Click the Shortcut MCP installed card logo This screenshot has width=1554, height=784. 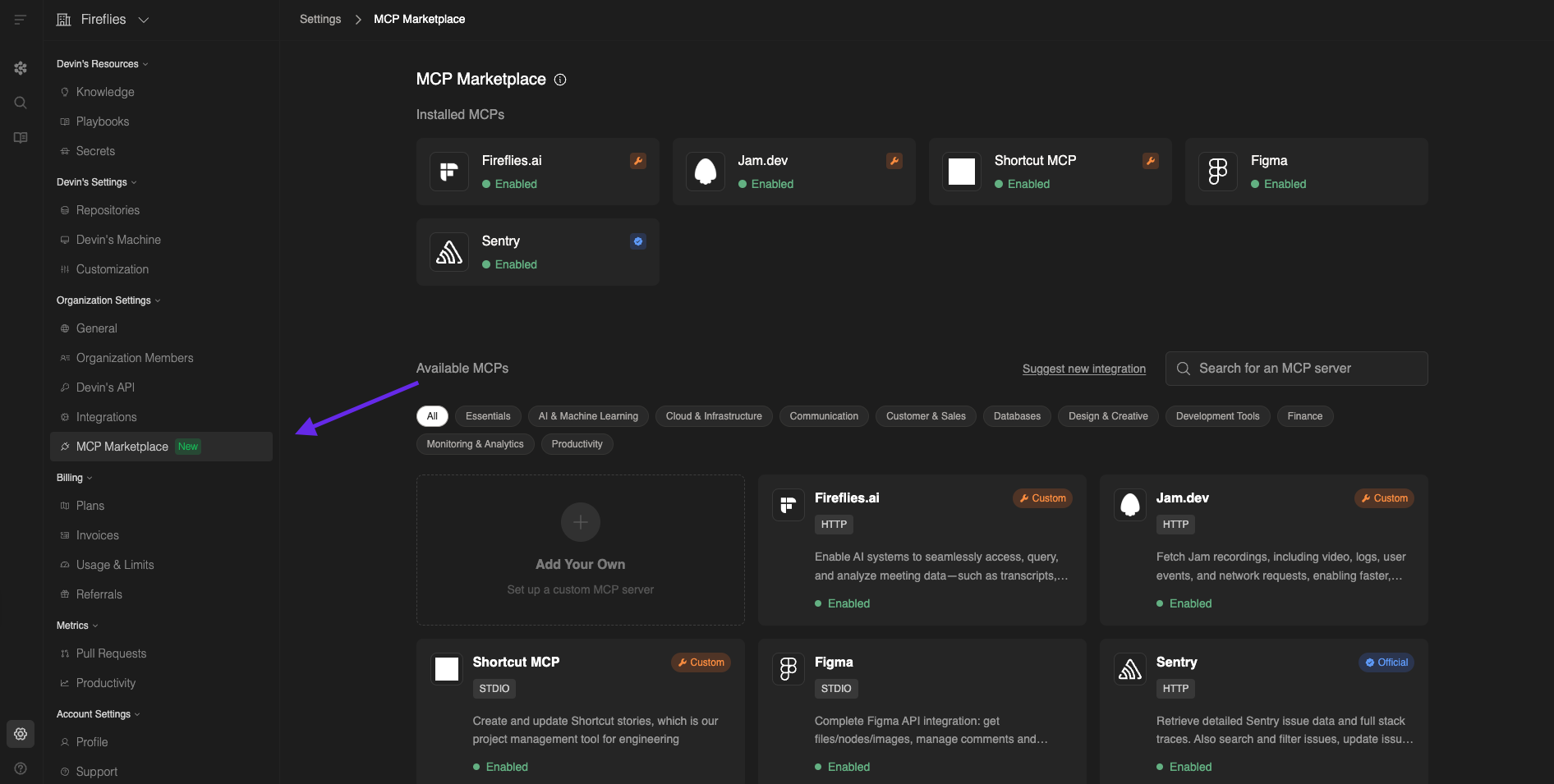point(962,172)
